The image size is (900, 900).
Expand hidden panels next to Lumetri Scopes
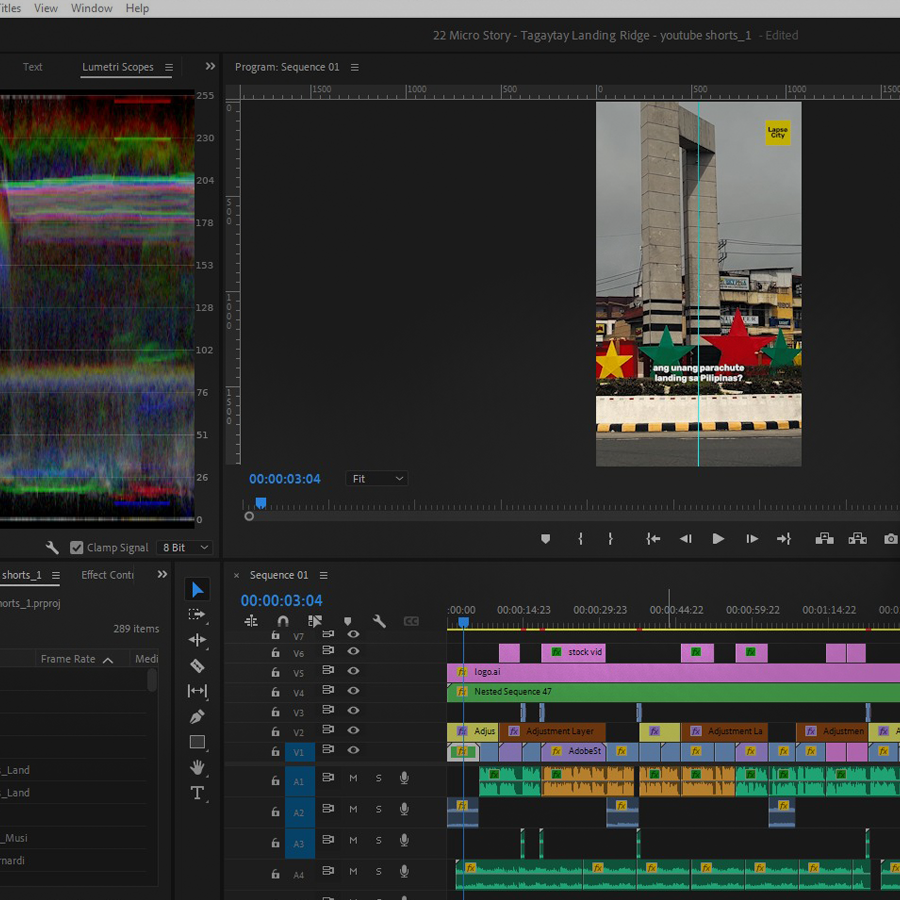pos(210,67)
